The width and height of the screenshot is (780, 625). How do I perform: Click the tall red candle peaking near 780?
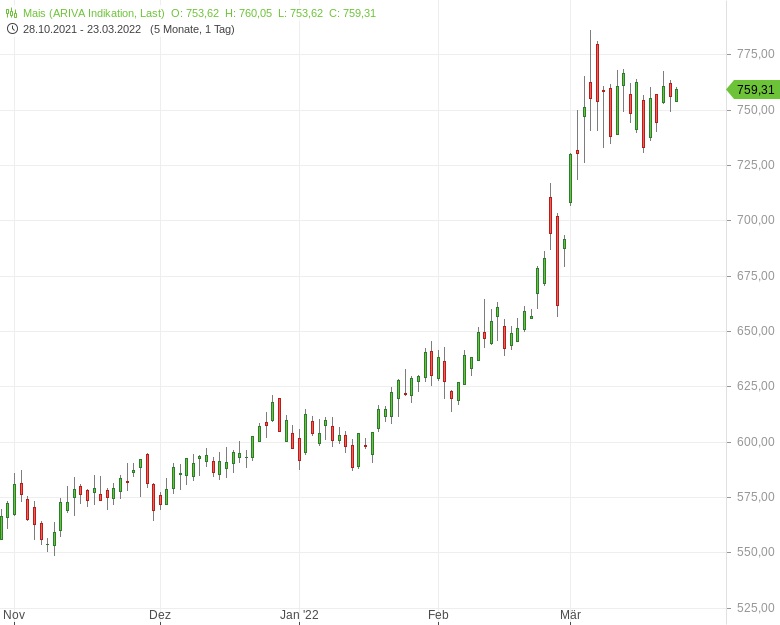tap(597, 73)
